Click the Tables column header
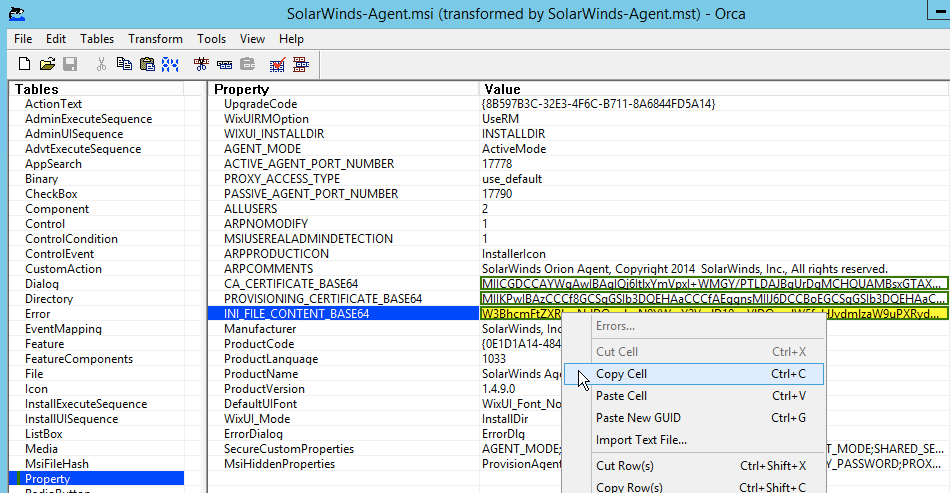950x493 pixels. pyautogui.click(x=97, y=89)
